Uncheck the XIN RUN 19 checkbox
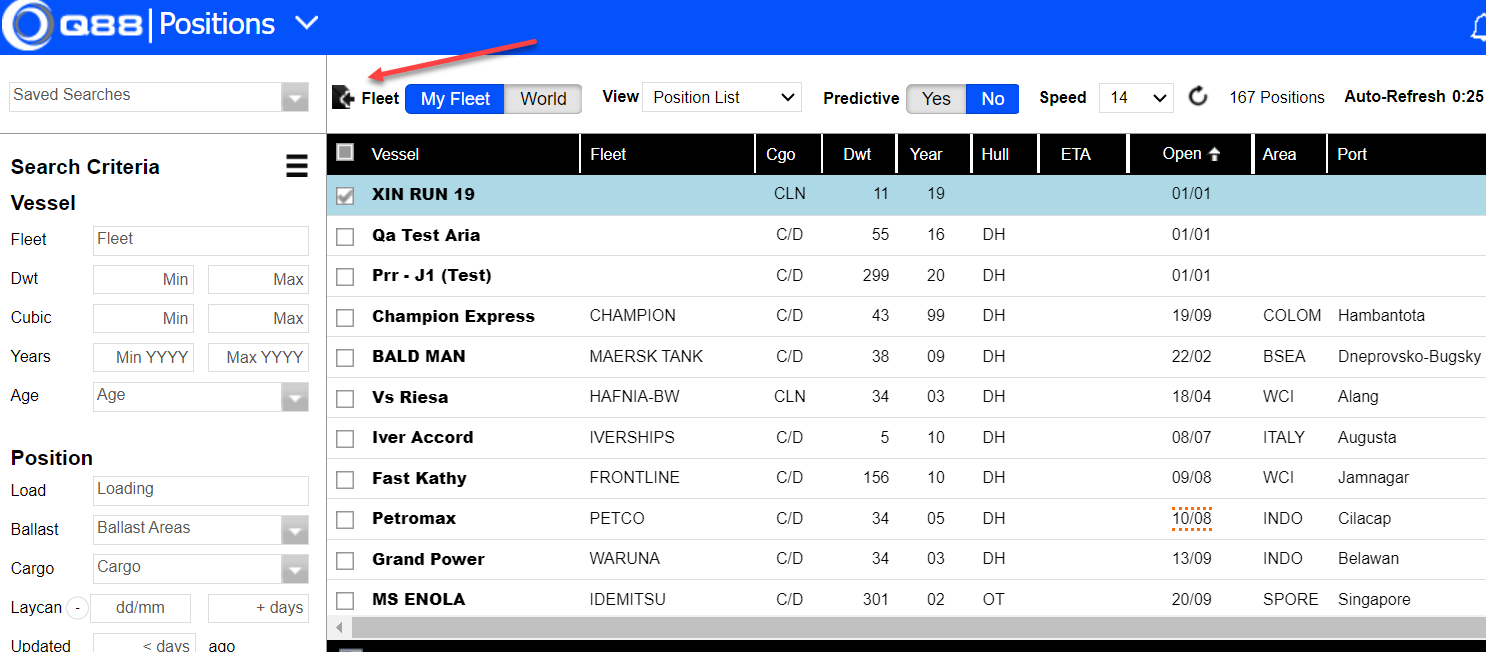Image resolution: width=1486 pixels, height=652 pixels. (x=345, y=195)
